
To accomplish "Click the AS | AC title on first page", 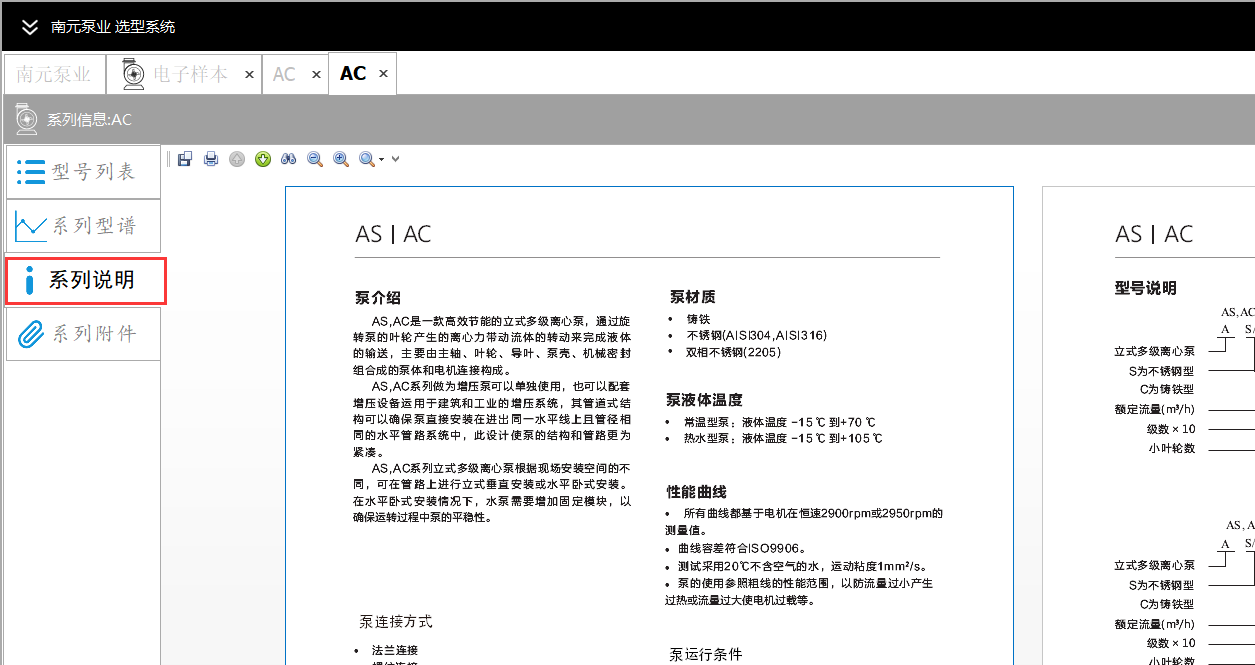I will click(393, 234).
